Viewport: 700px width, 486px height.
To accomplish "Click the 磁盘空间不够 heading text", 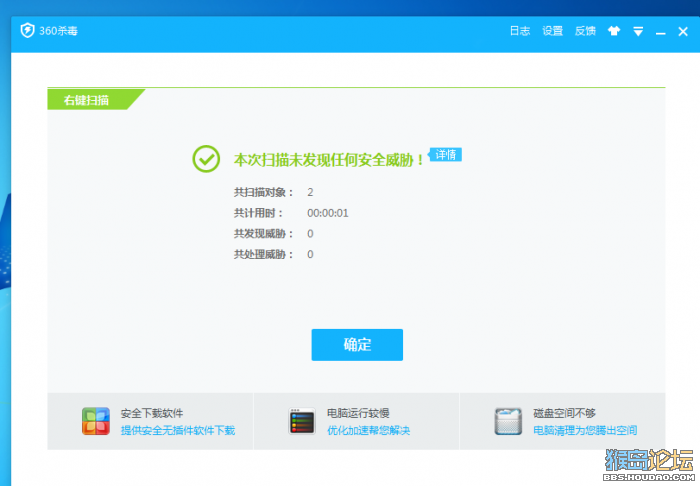I will pyautogui.click(x=564, y=413).
